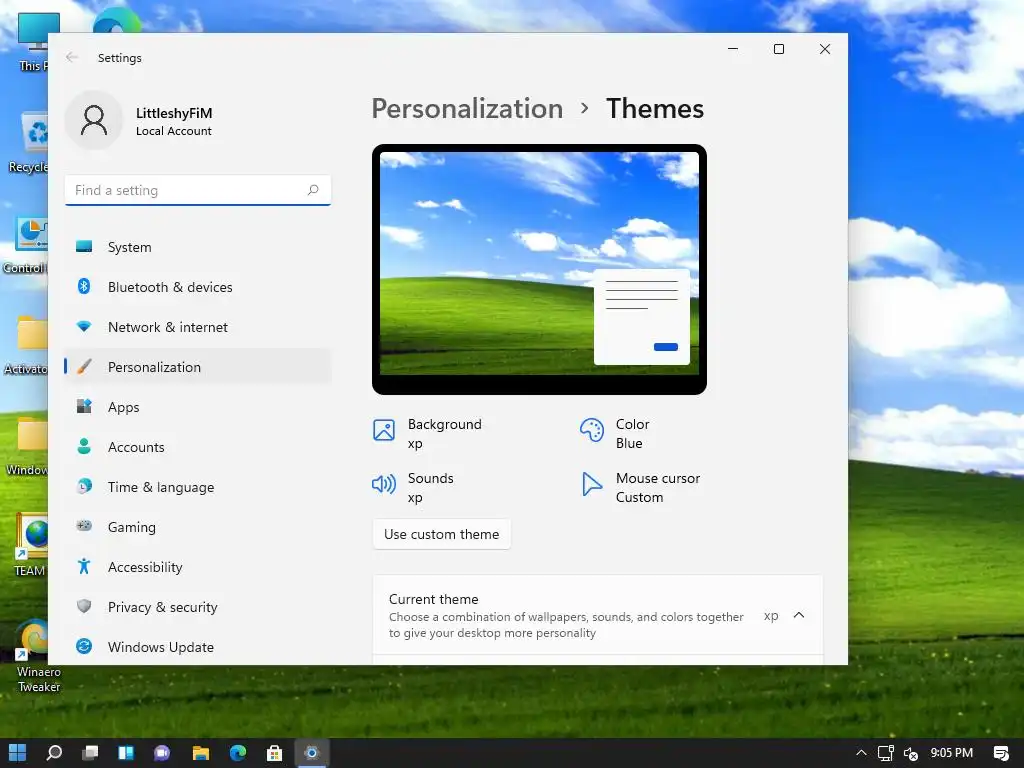Click the Sounds speaker icon

384,484
